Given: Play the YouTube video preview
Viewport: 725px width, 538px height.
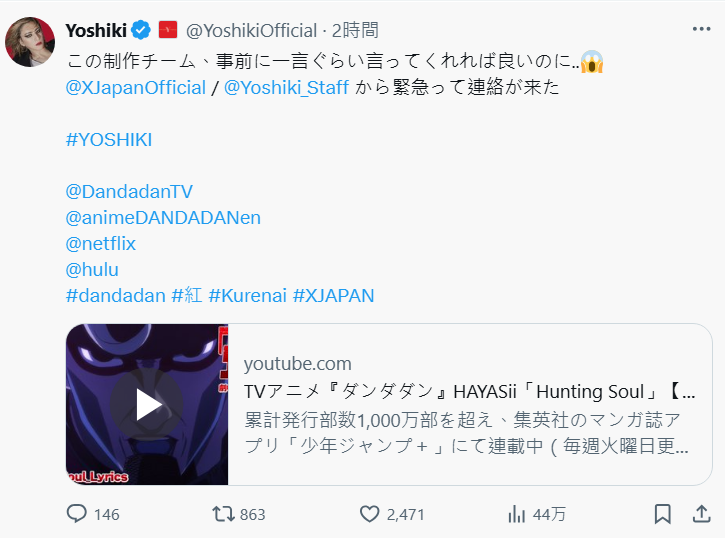Looking at the screenshot, I should [147, 404].
